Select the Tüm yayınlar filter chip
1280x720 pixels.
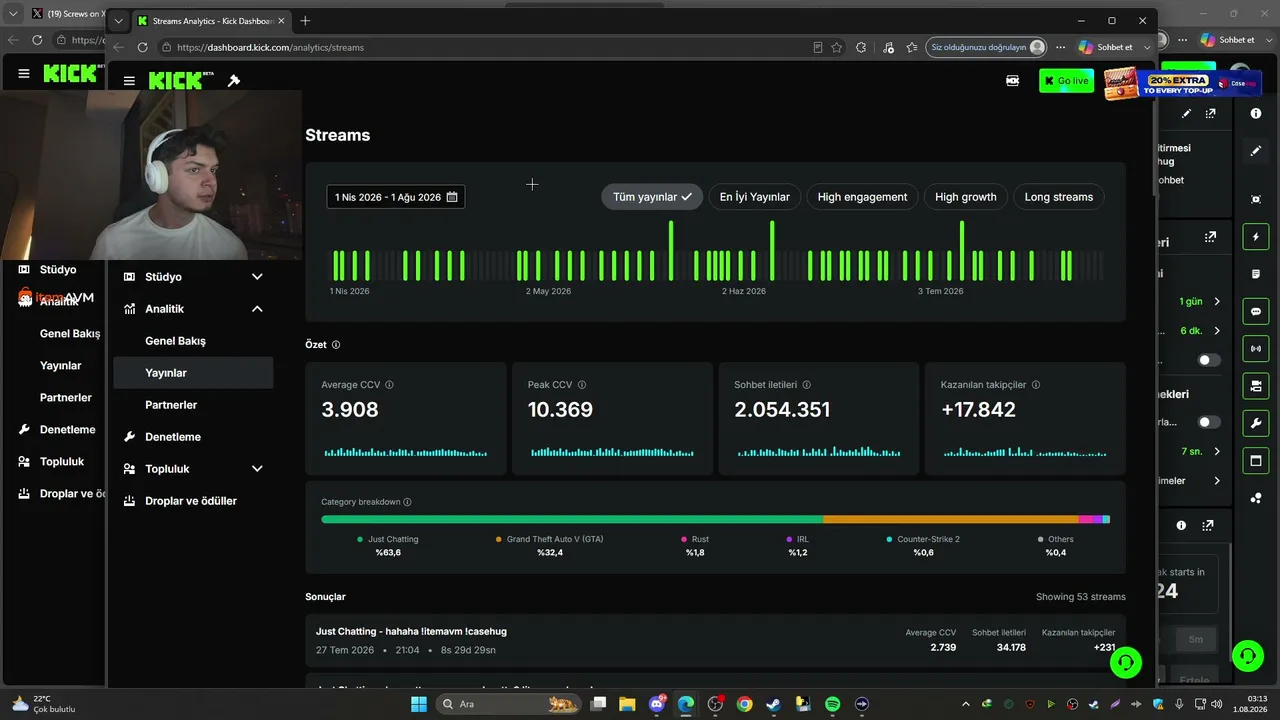[652, 197]
